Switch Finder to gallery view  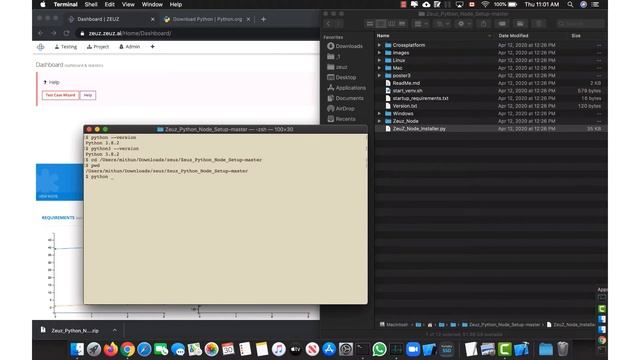click(x=402, y=24)
